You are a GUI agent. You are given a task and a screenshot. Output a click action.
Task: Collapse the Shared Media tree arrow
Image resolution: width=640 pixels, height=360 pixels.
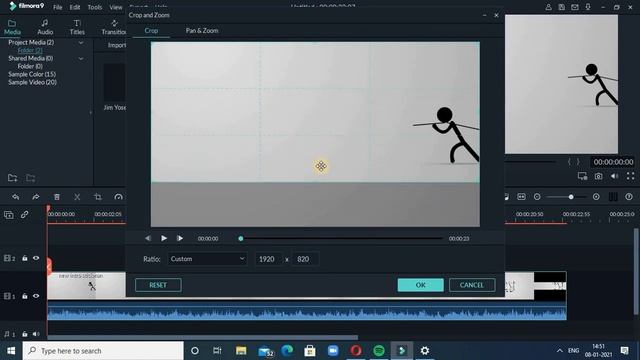pyautogui.click(x=81, y=58)
